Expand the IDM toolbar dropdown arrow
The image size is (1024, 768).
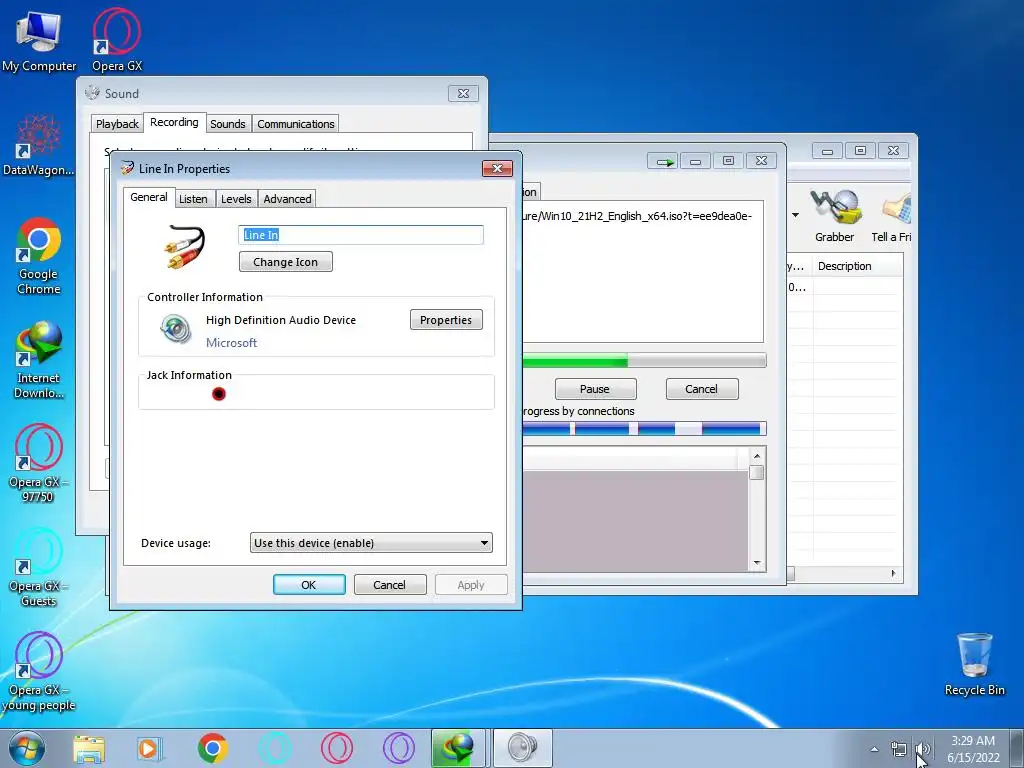pos(795,215)
